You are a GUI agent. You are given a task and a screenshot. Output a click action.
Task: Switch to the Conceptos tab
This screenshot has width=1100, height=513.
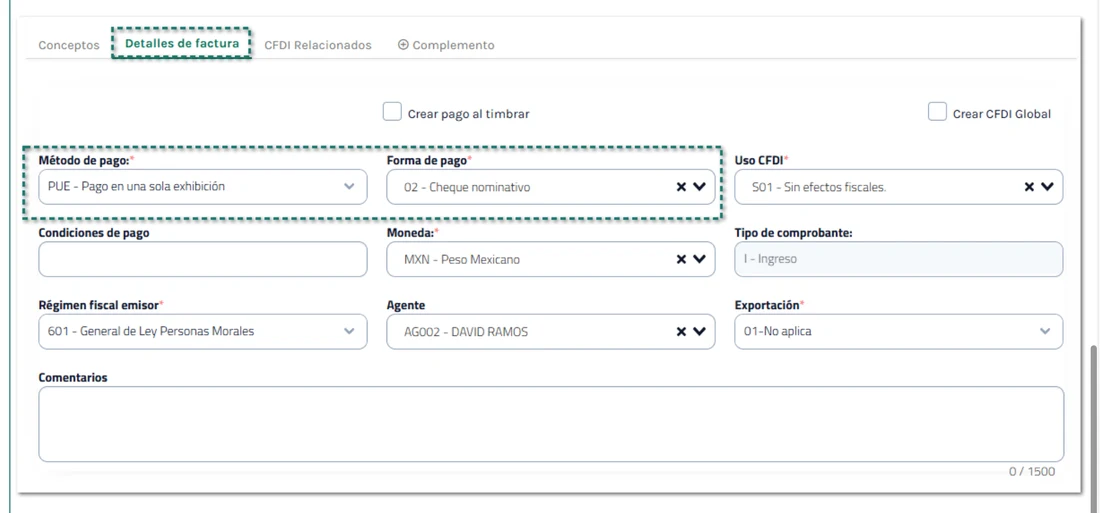click(x=69, y=45)
